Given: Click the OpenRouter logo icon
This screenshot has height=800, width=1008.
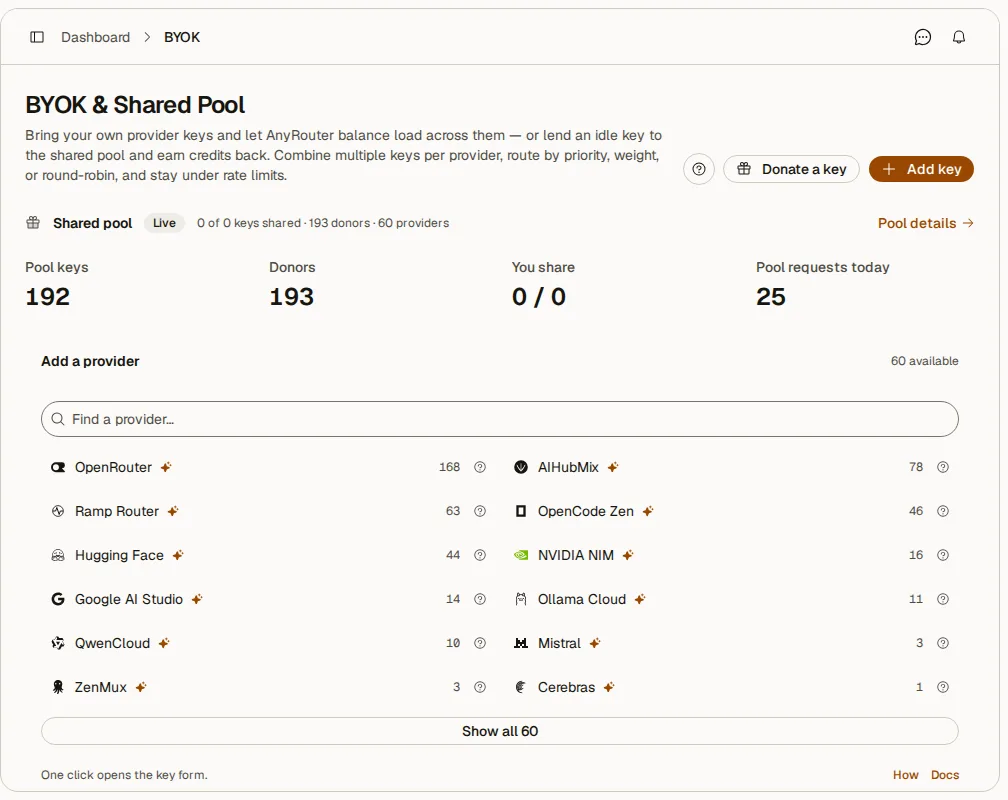Looking at the screenshot, I should click(x=58, y=468).
